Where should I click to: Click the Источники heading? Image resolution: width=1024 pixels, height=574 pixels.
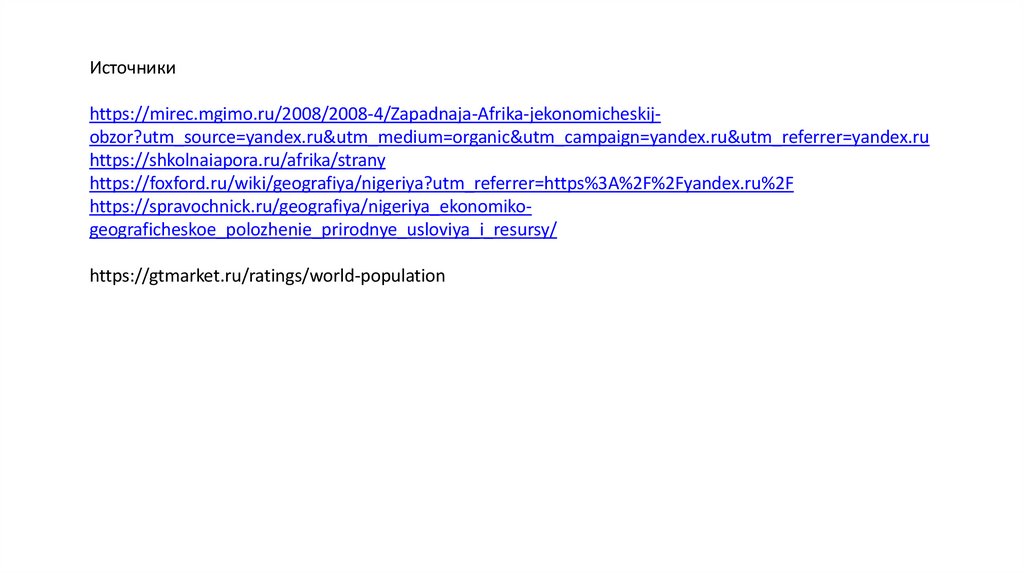point(133,68)
